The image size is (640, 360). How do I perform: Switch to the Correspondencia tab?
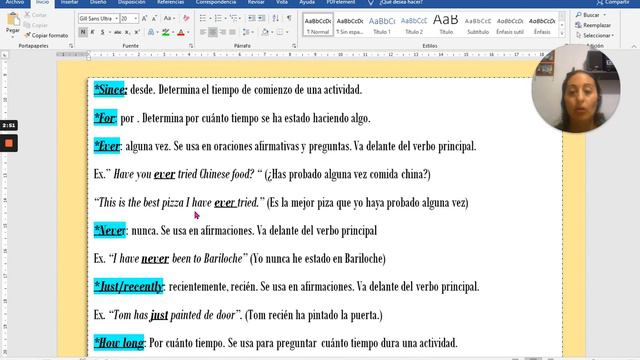pos(216,2)
